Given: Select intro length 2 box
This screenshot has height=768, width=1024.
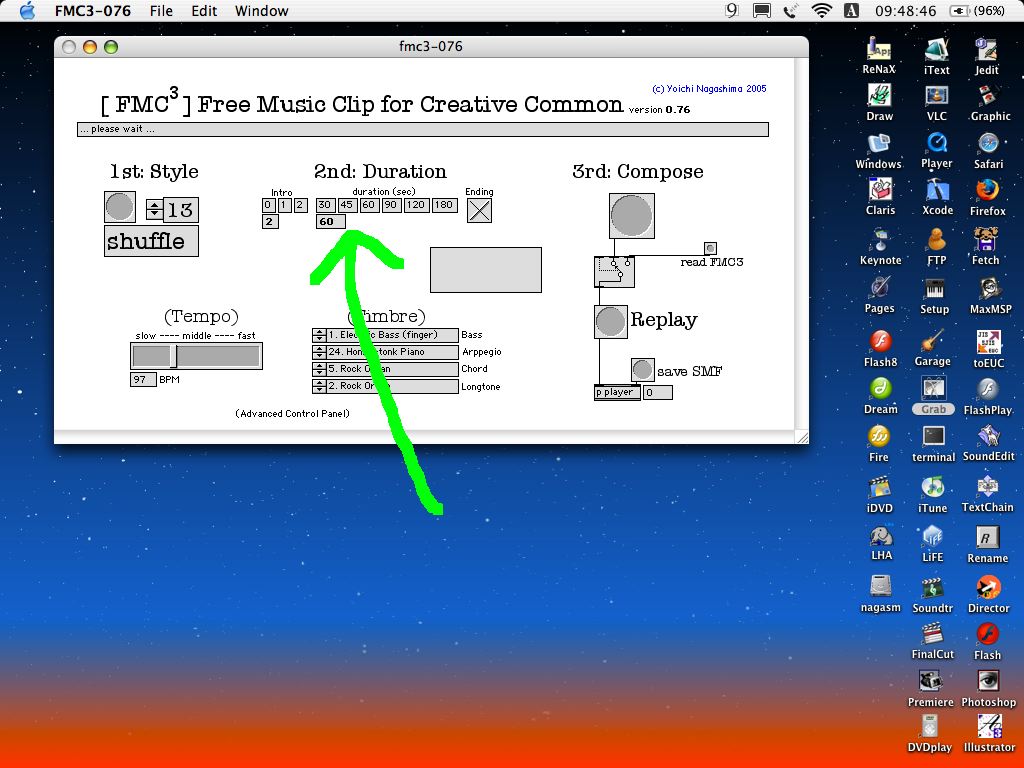Looking at the screenshot, I should (300, 205).
